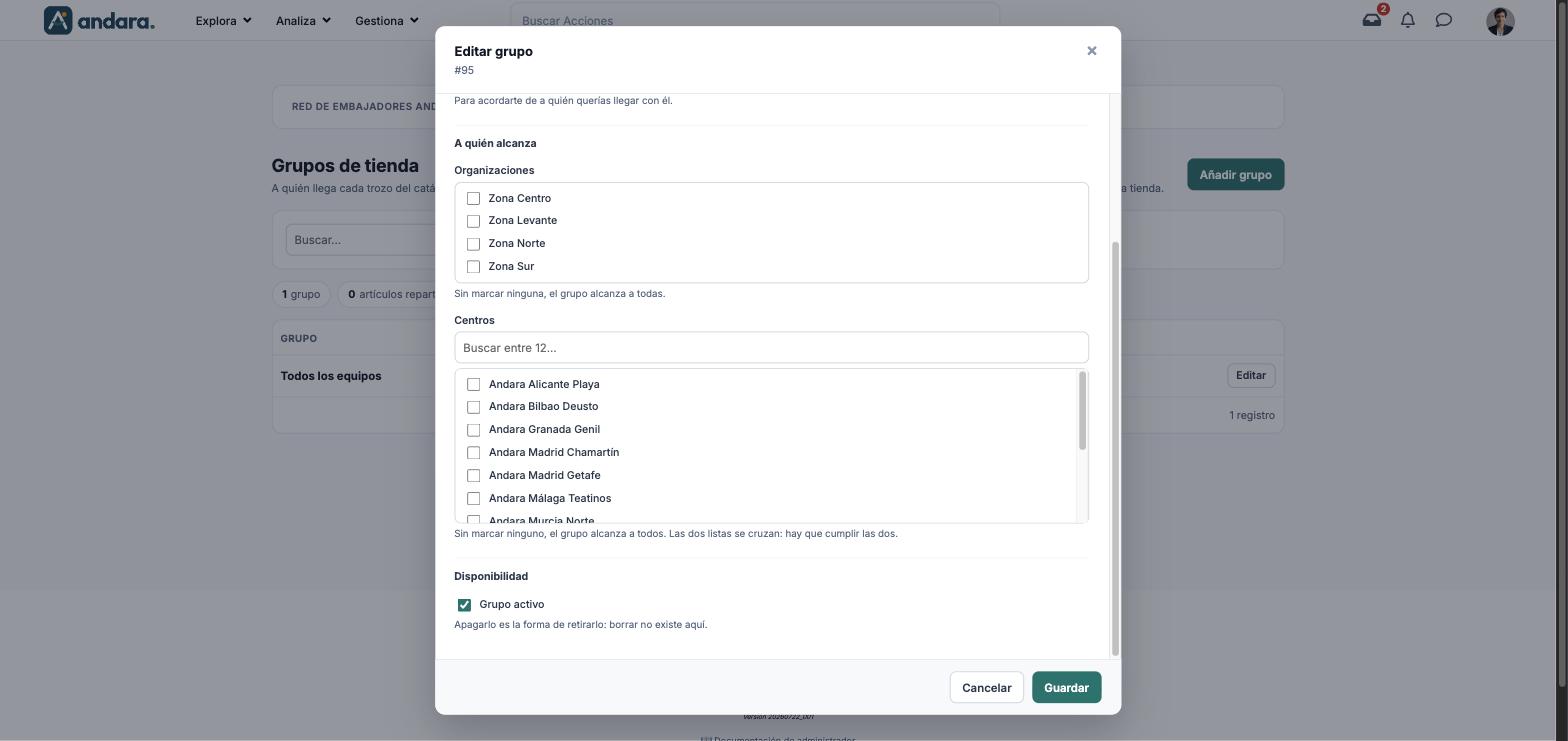Check the Zona Norte organization
1568x741 pixels.
coord(474,244)
